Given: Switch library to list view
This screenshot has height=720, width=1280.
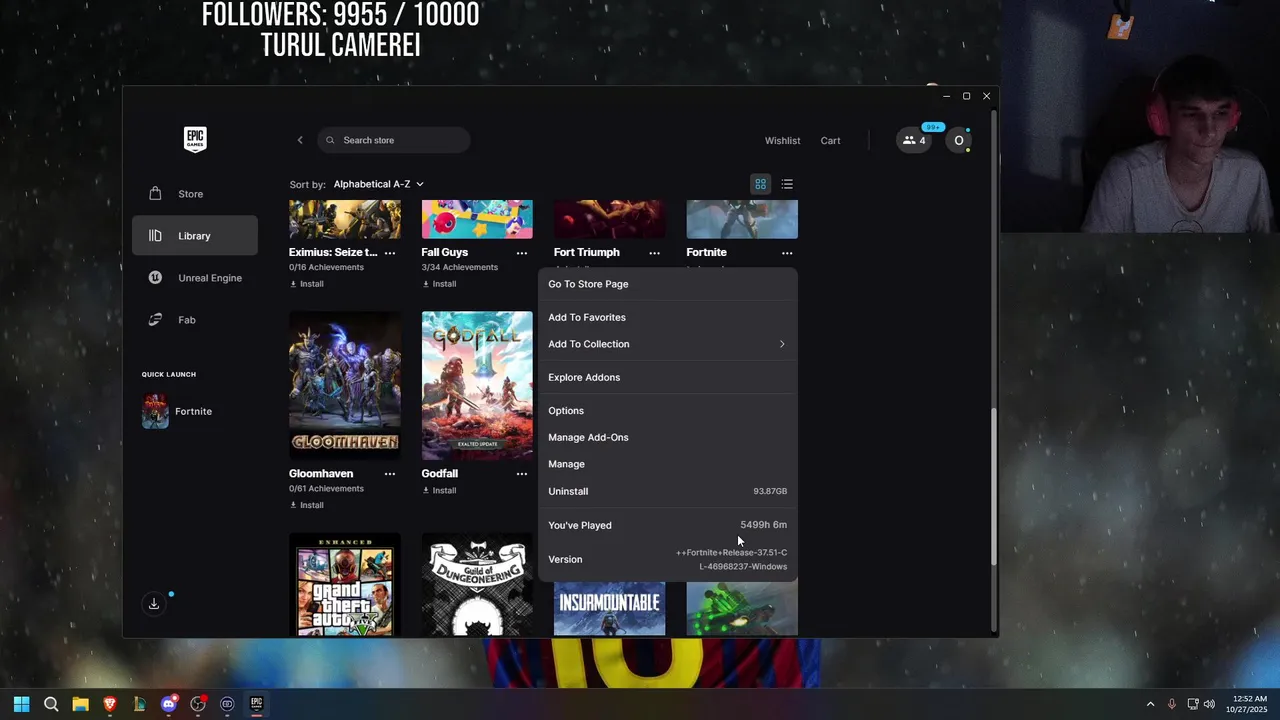Looking at the screenshot, I should pos(787,184).
